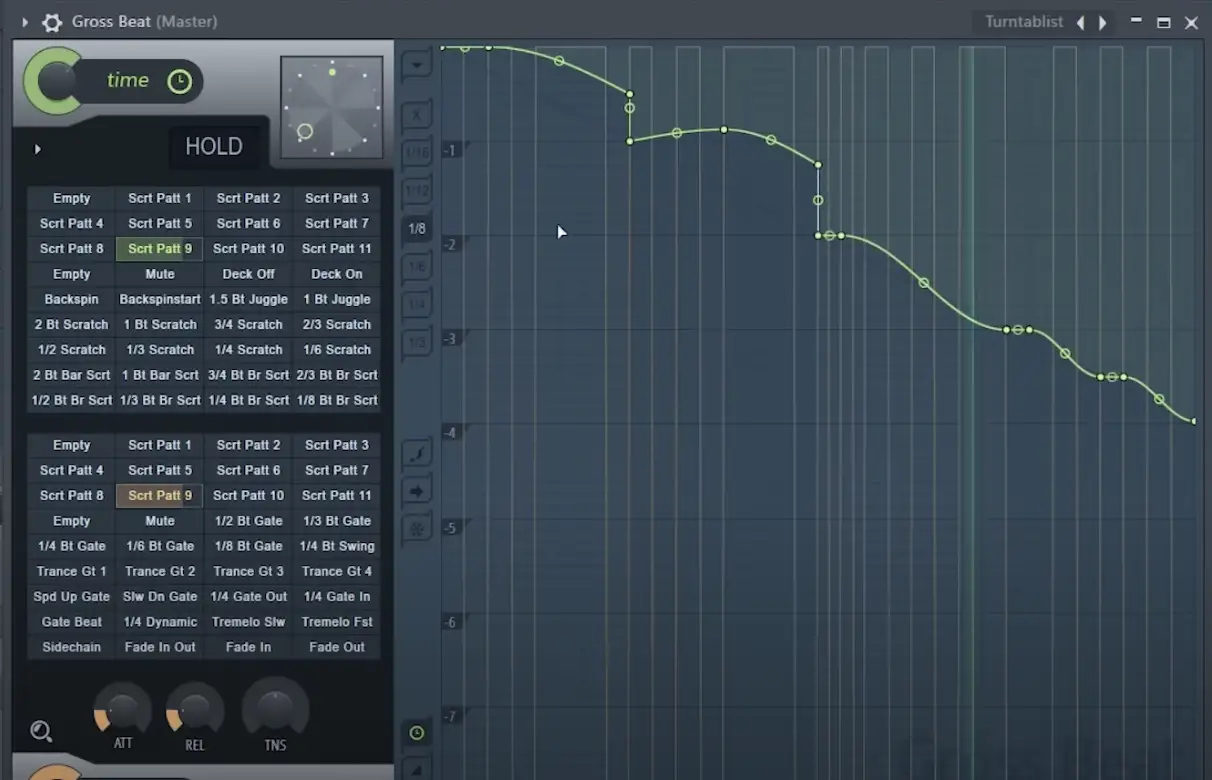The image size is (1212, 780).
Task: Click the XY scratch pad display
Action: (x=332, y=107)
